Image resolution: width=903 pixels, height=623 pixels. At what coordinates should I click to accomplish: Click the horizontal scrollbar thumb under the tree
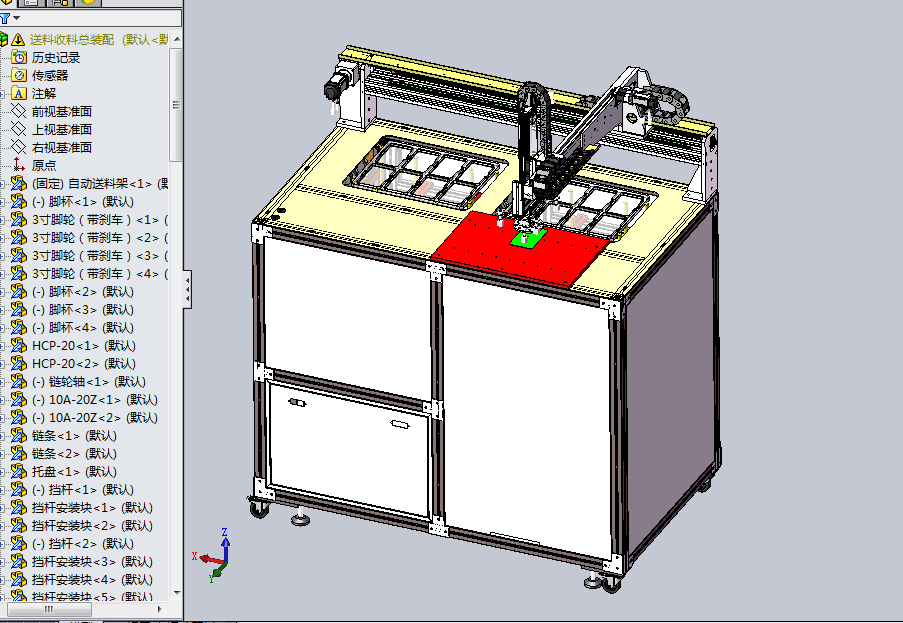pos(49,609)
